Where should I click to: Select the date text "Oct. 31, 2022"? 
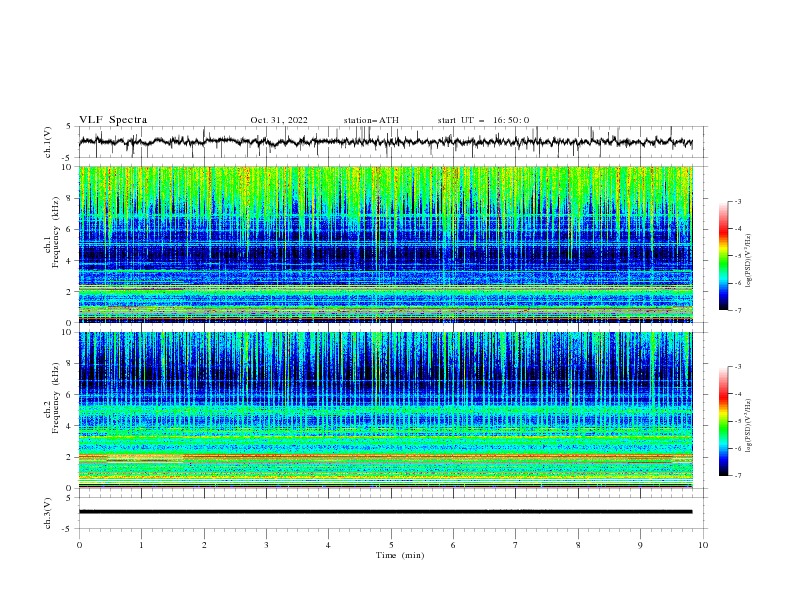[279, 120]
